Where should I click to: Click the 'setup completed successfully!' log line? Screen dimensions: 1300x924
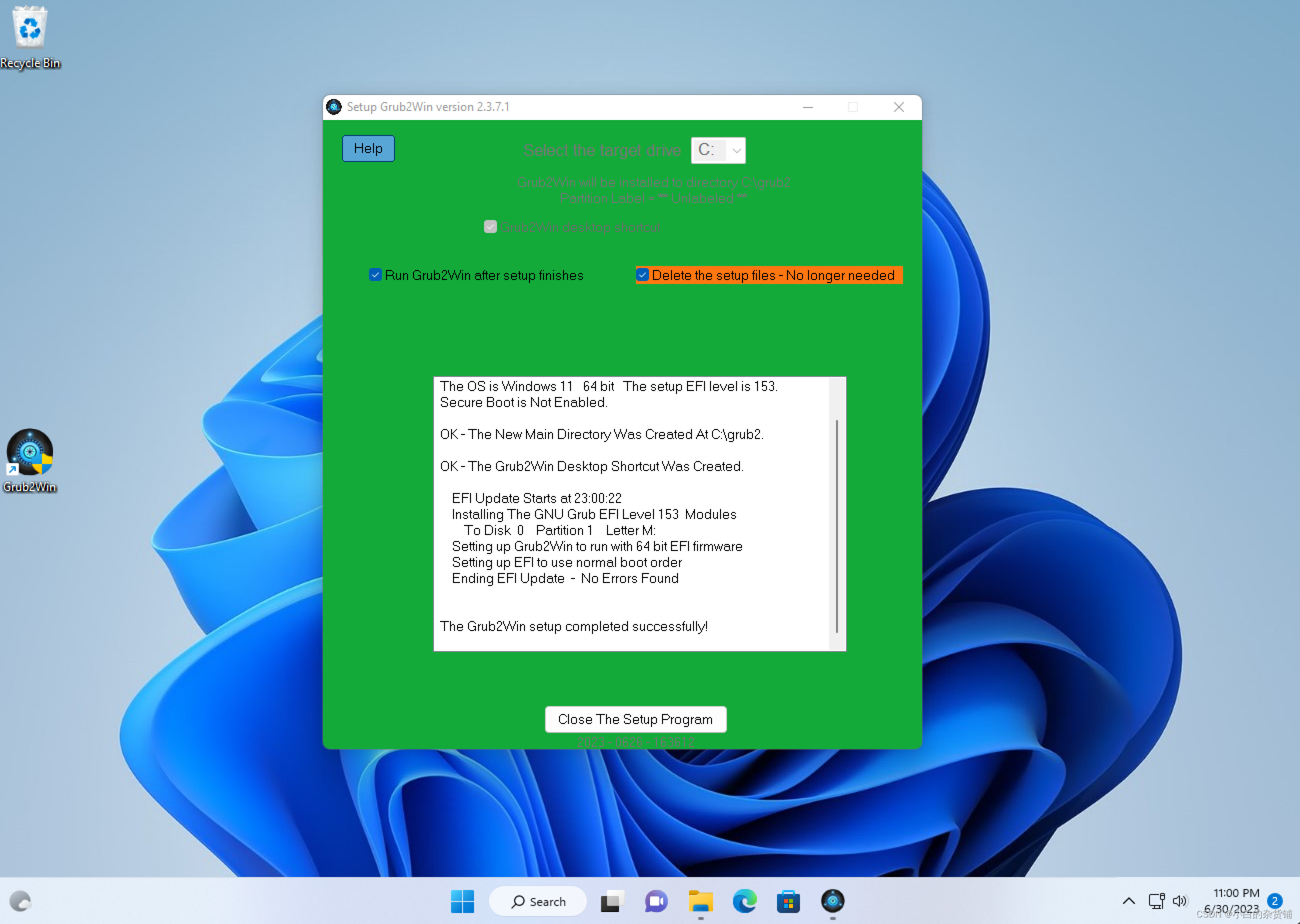point(573,626)
